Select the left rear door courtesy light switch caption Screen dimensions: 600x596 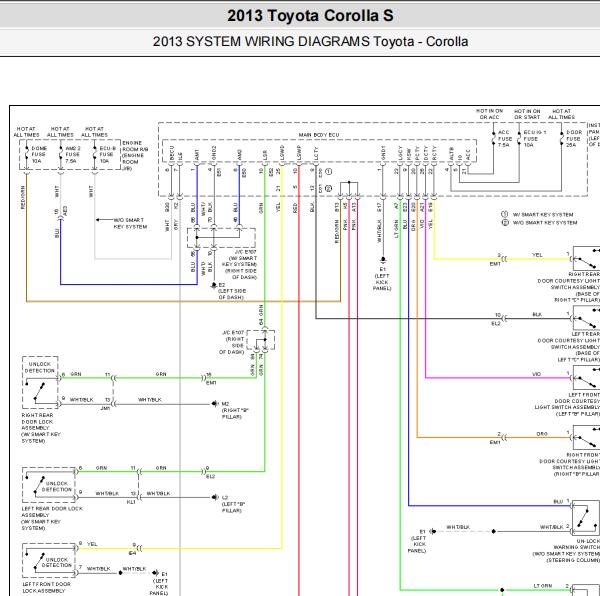pos(569,347)
